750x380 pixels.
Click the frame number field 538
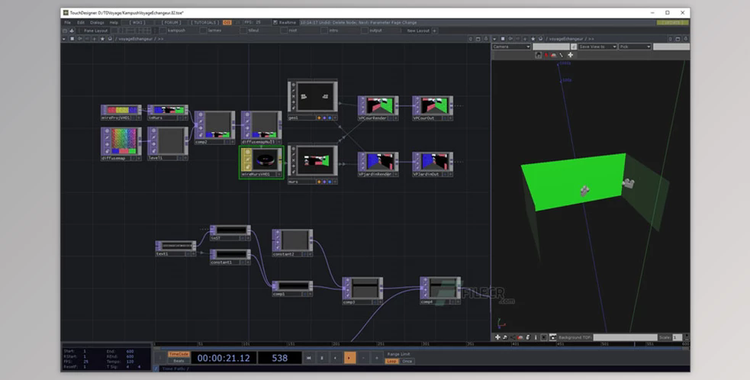point(280,358)
